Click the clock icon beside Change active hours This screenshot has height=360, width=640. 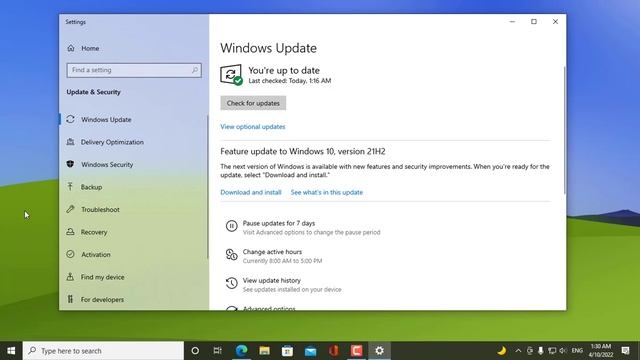231,254
